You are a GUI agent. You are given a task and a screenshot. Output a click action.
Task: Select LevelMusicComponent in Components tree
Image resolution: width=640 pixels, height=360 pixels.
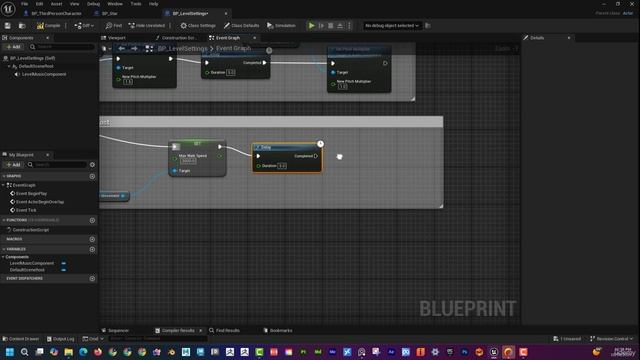coord(44,74)
